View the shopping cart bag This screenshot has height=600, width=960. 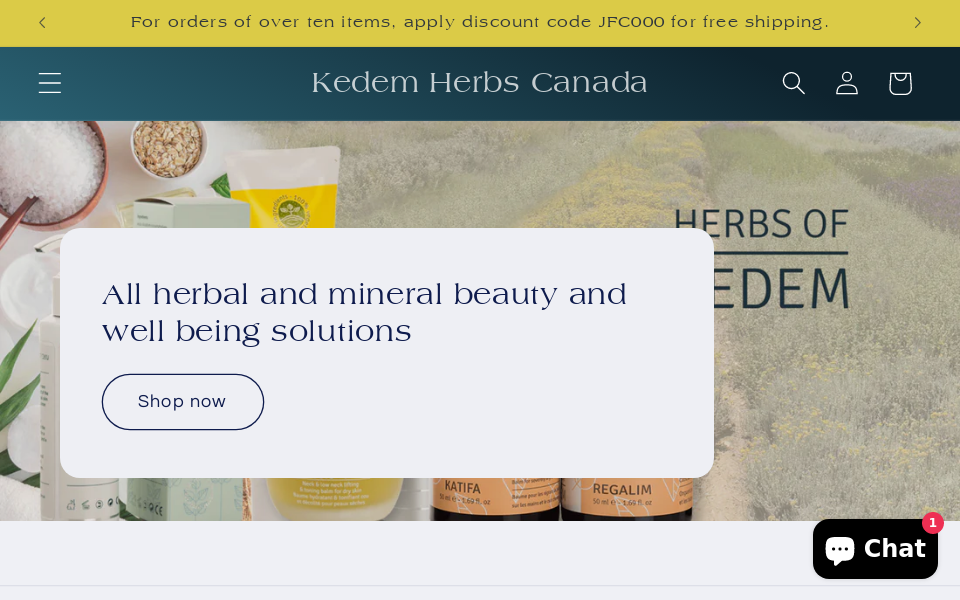pyautogui.click(x=899, y=83)
